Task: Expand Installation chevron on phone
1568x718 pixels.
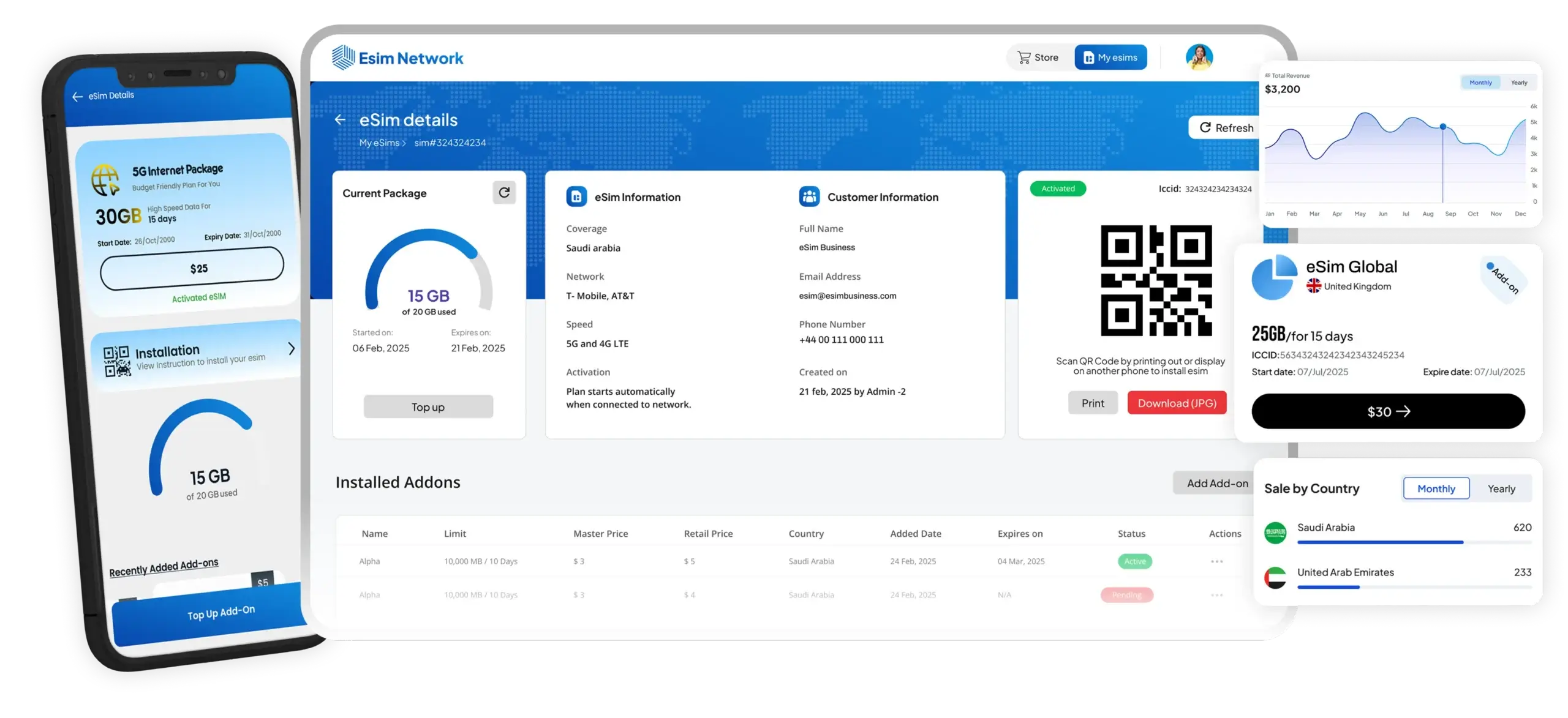Action: coord(292,348)
